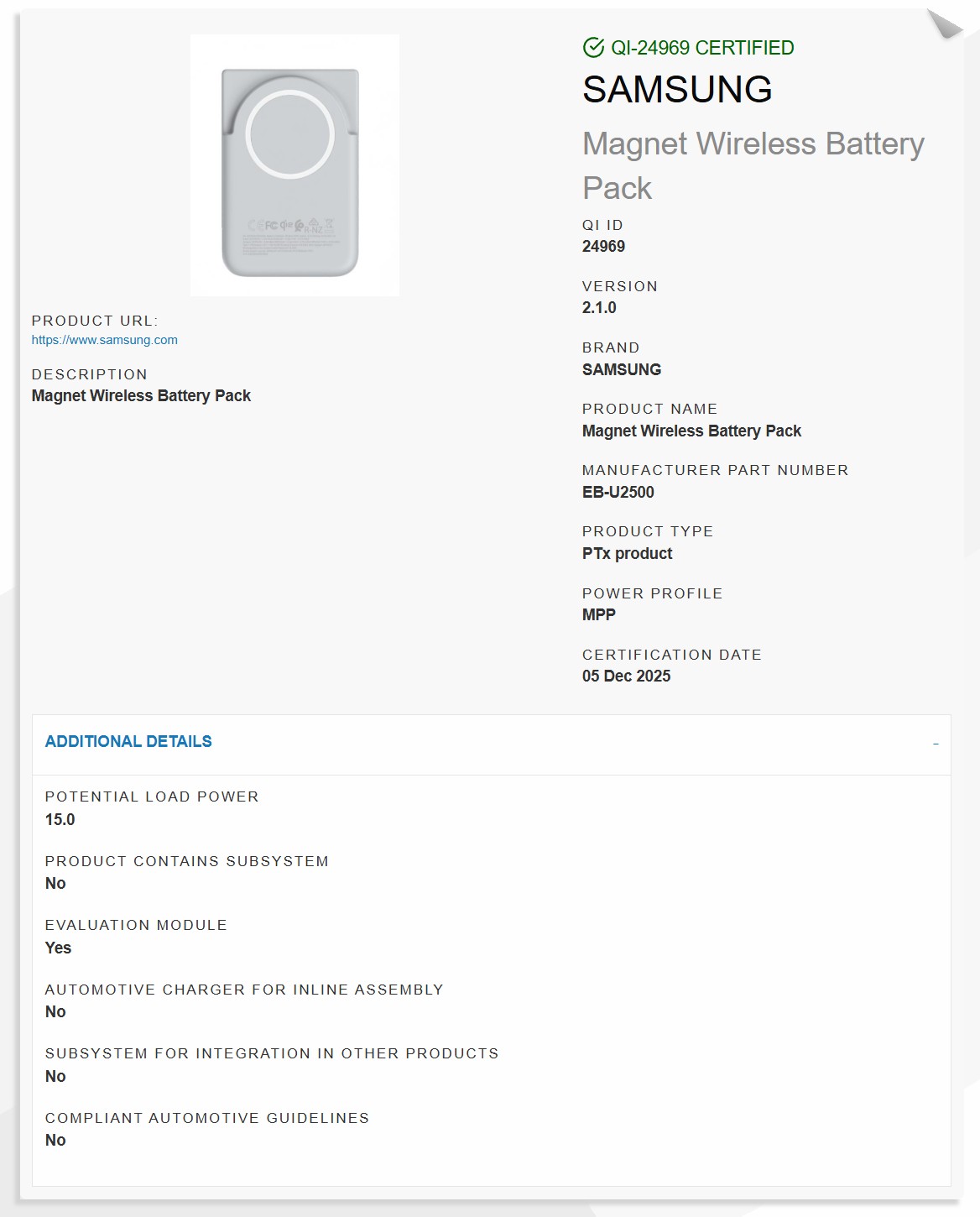Click the green certified checkmark icon

coord(593,48)
